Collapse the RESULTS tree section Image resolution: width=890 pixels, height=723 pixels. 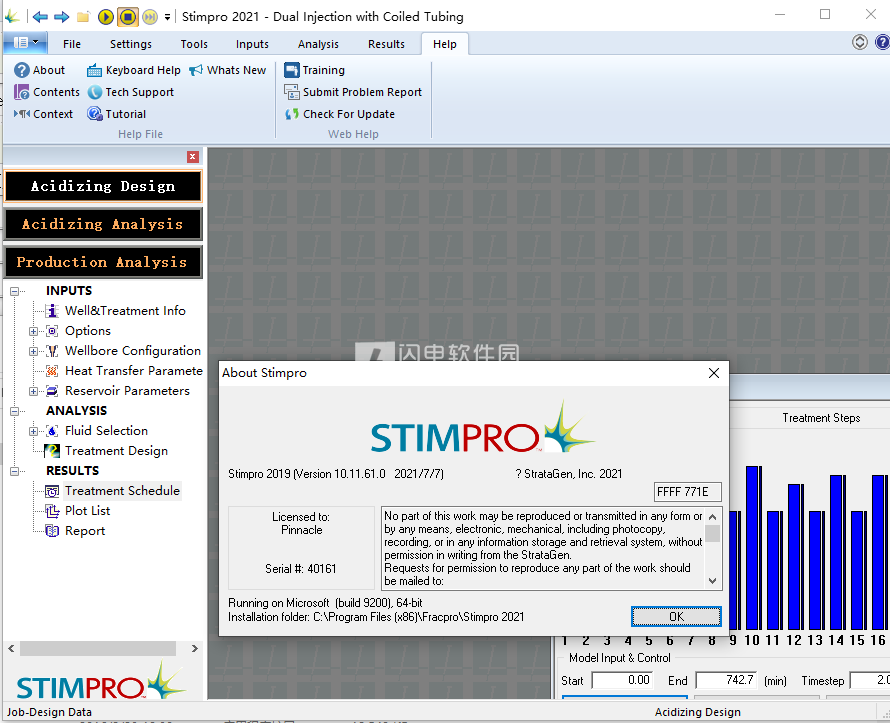click(14, 471)
